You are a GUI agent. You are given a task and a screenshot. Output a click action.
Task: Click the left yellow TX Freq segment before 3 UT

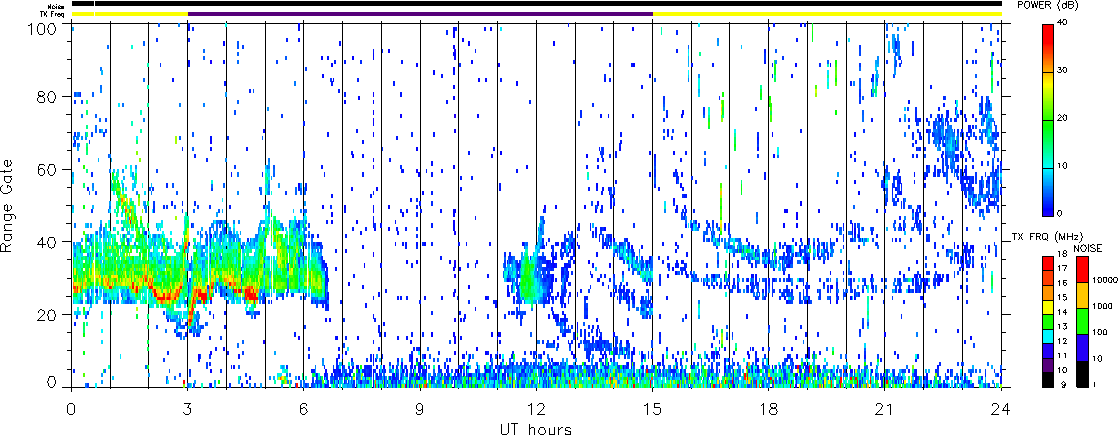pyautogui.click(x=129, y=14)
